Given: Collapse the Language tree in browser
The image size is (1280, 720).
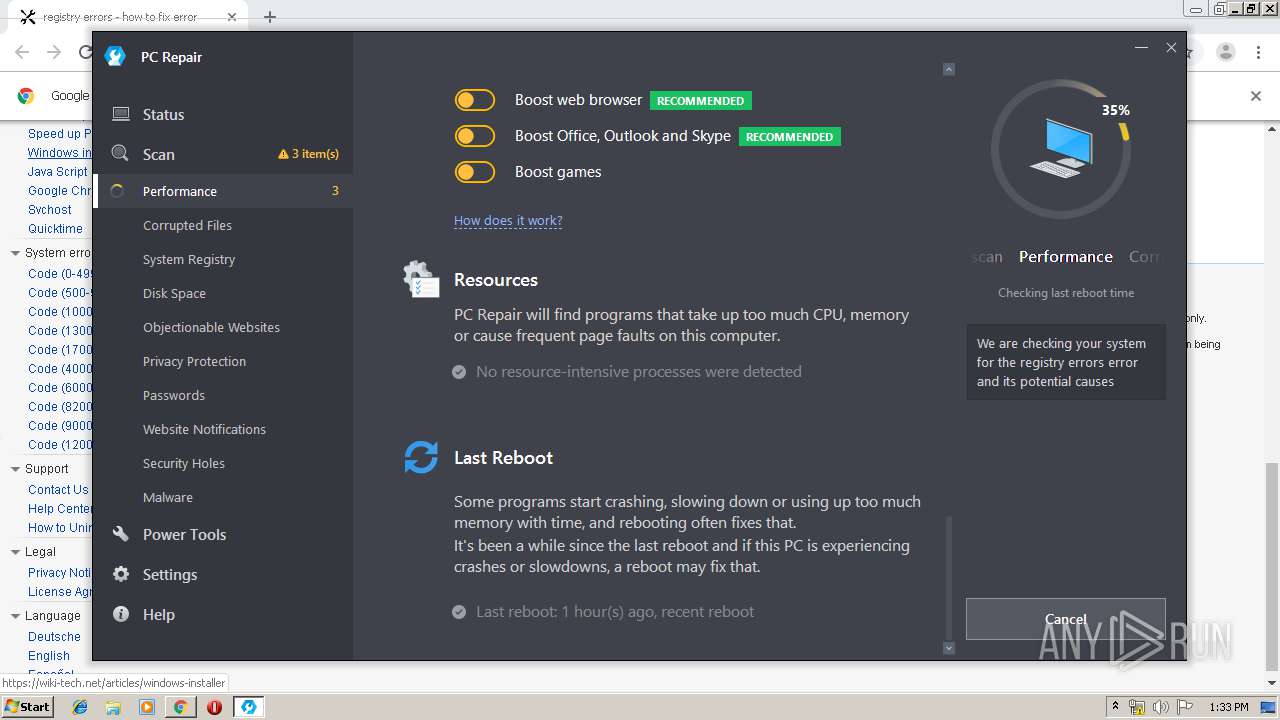Looking at the screenshot, I should click(x=15, y=616).
